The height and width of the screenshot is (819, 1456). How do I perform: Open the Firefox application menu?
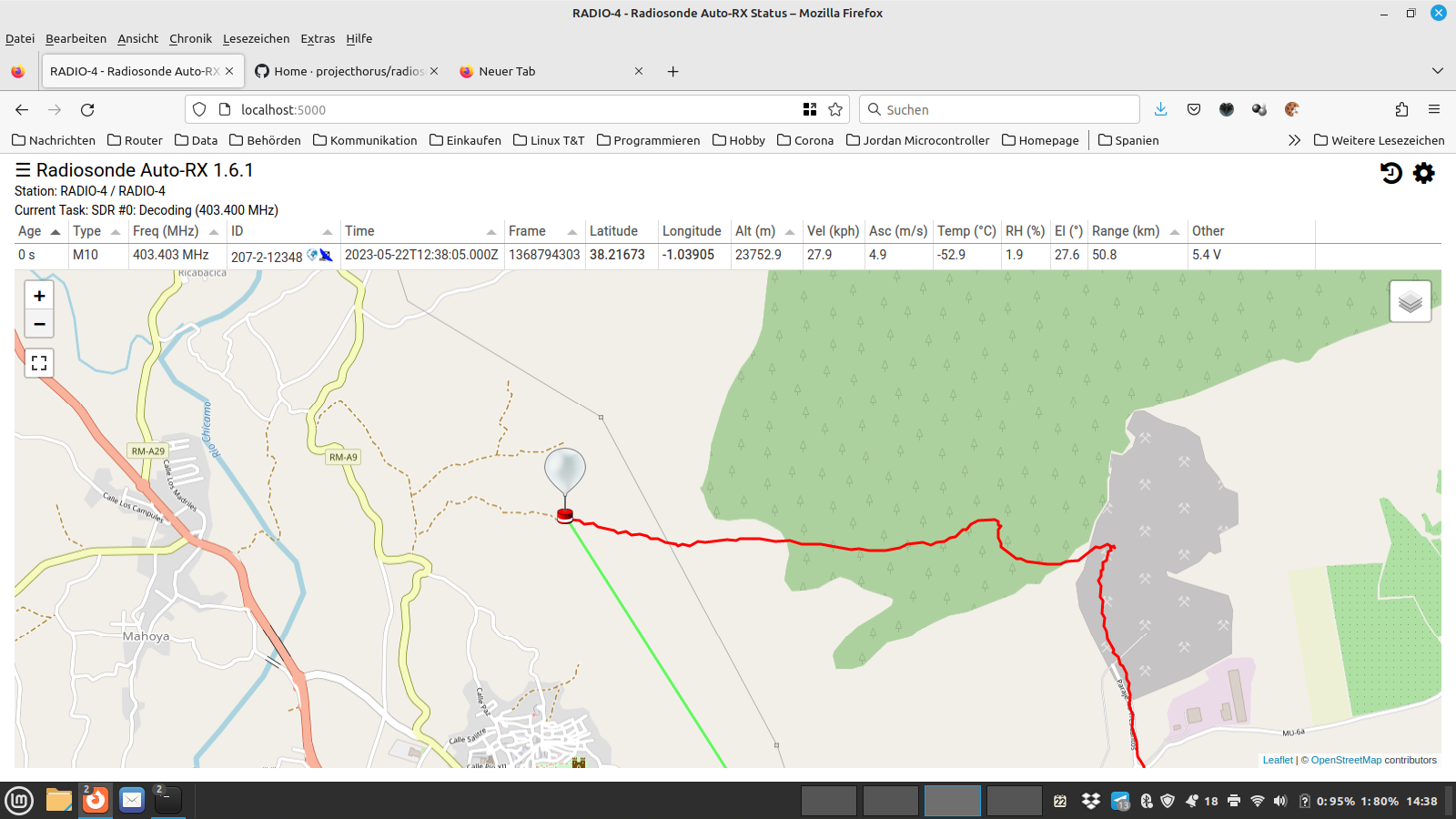point(1434,109)
